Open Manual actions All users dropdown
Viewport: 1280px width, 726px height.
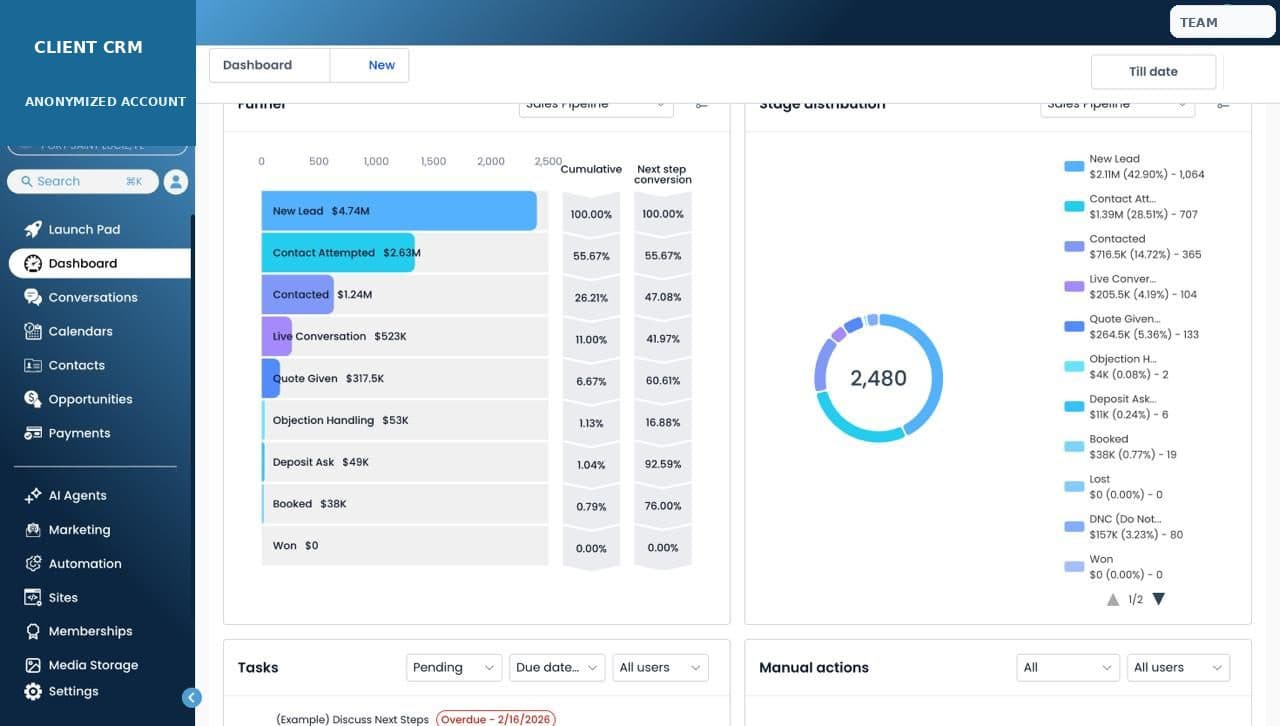[x=1178, y=667]
